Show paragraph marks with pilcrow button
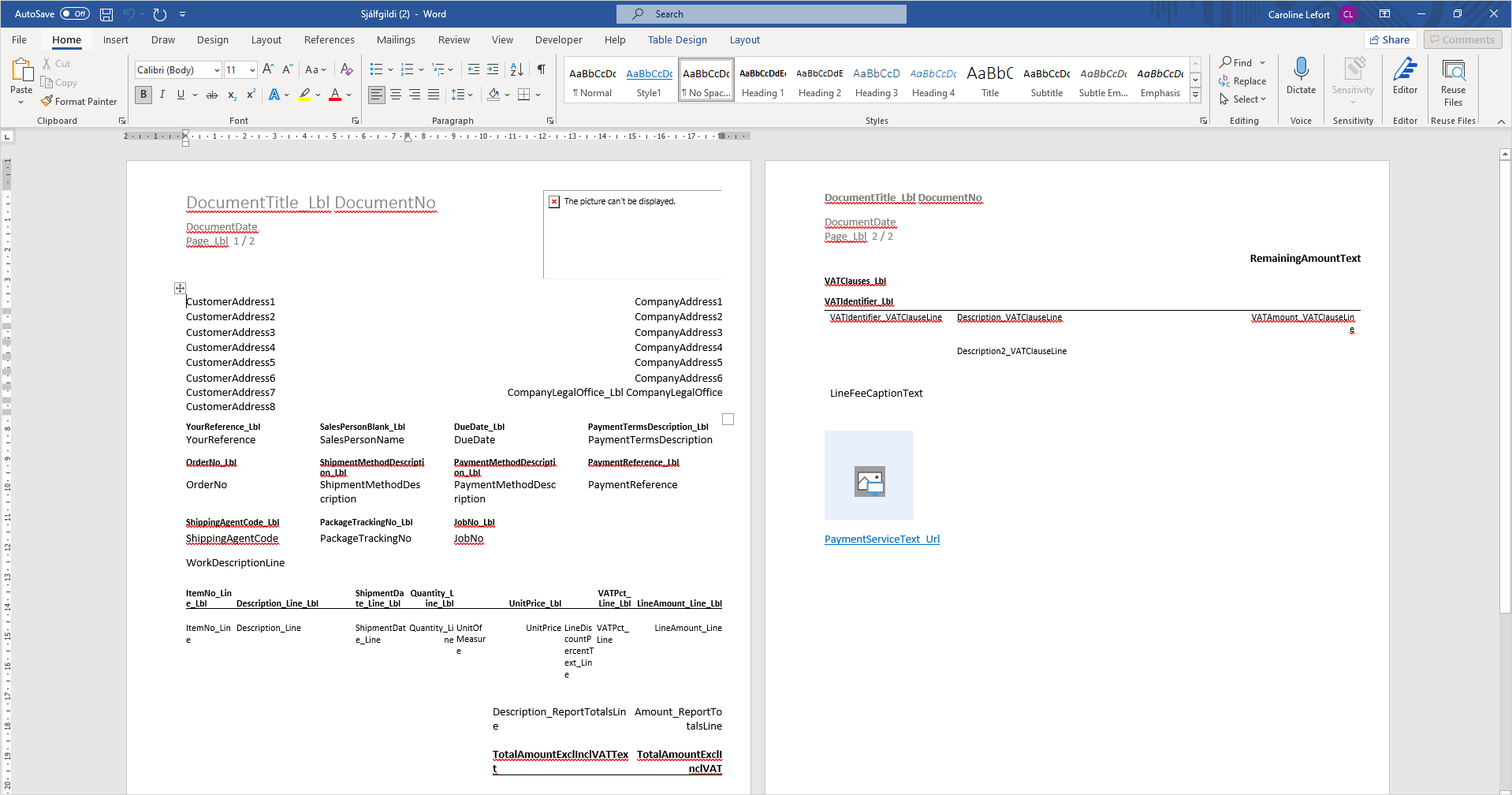 coord(542,69)
